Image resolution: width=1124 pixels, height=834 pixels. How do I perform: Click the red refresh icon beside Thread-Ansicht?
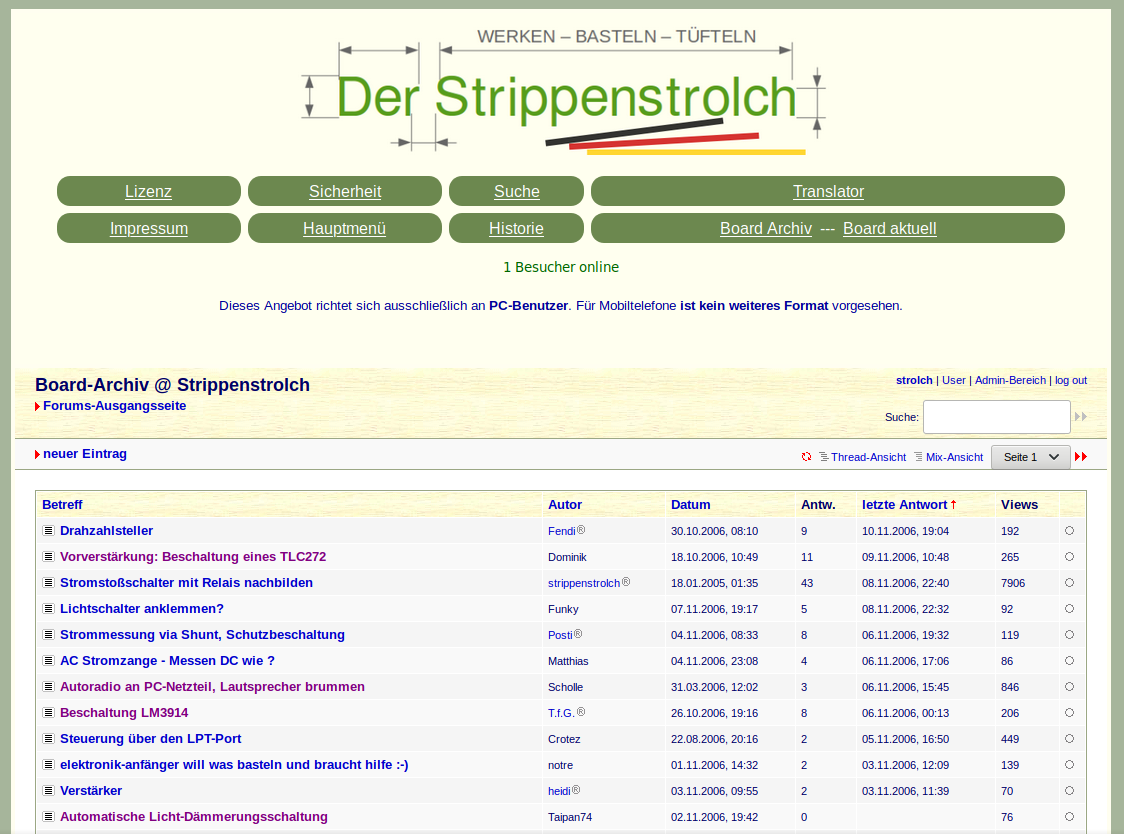coord(806,457)
